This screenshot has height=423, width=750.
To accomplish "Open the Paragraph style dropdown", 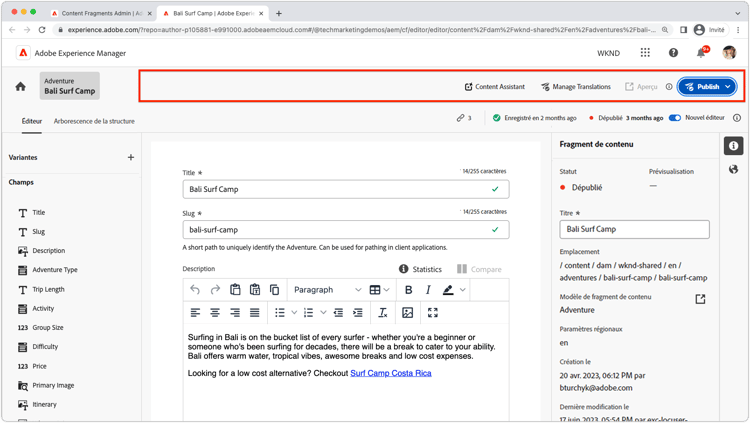I will point(327,289).
